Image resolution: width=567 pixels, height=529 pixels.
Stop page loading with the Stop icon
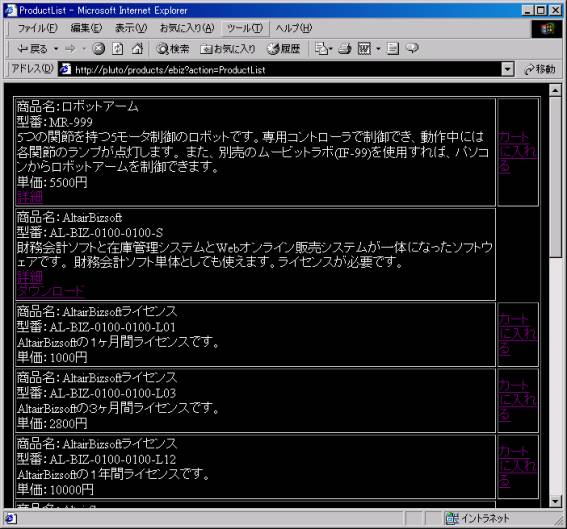pyautogui.click(x=98, y=48)
